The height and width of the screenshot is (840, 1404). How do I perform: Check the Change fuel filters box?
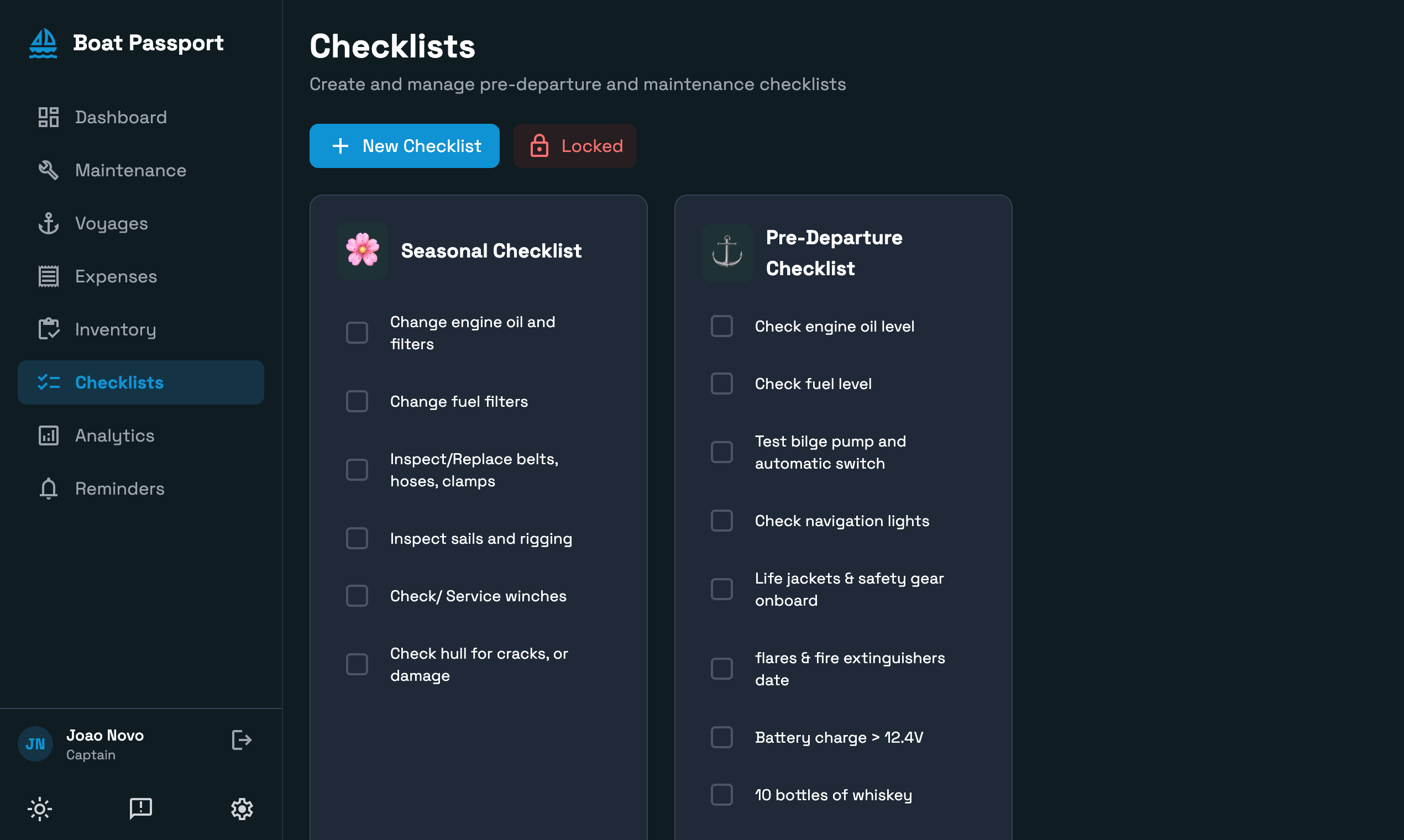coord(357,401)
